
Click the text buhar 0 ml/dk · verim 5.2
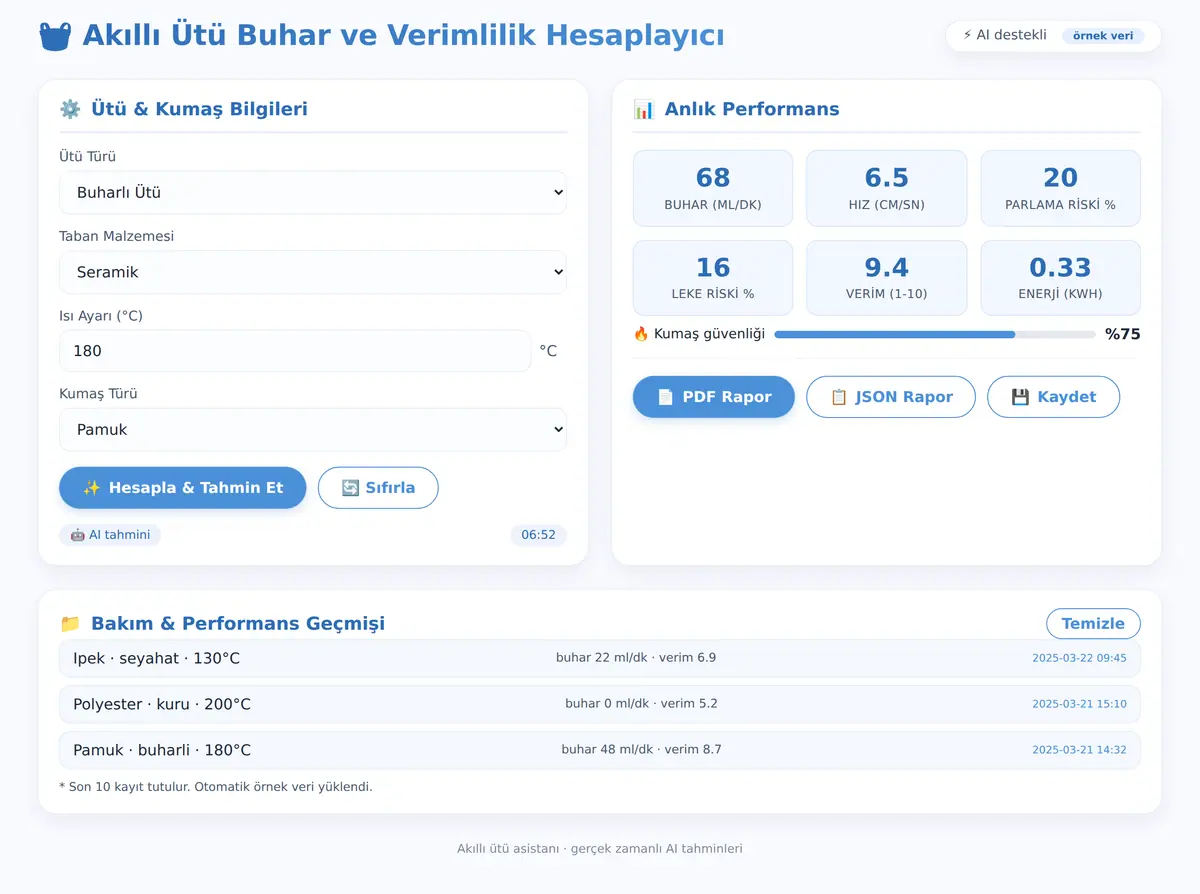click(x=641, y=704)
